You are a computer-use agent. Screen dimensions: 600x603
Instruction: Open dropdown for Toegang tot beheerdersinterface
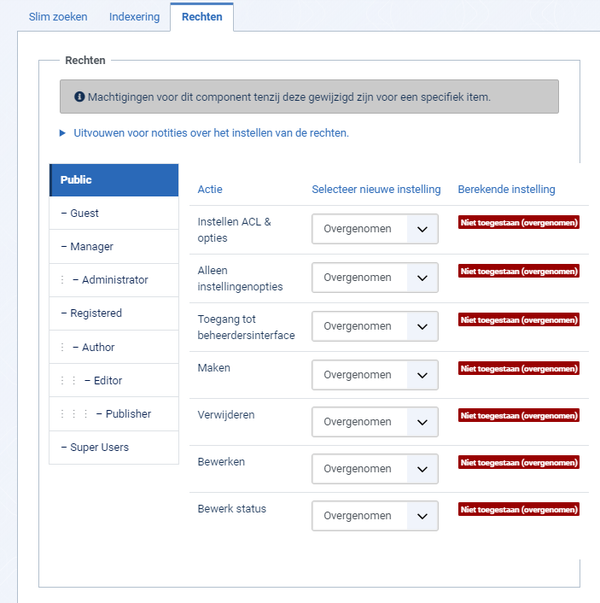(x=375, y=326)
